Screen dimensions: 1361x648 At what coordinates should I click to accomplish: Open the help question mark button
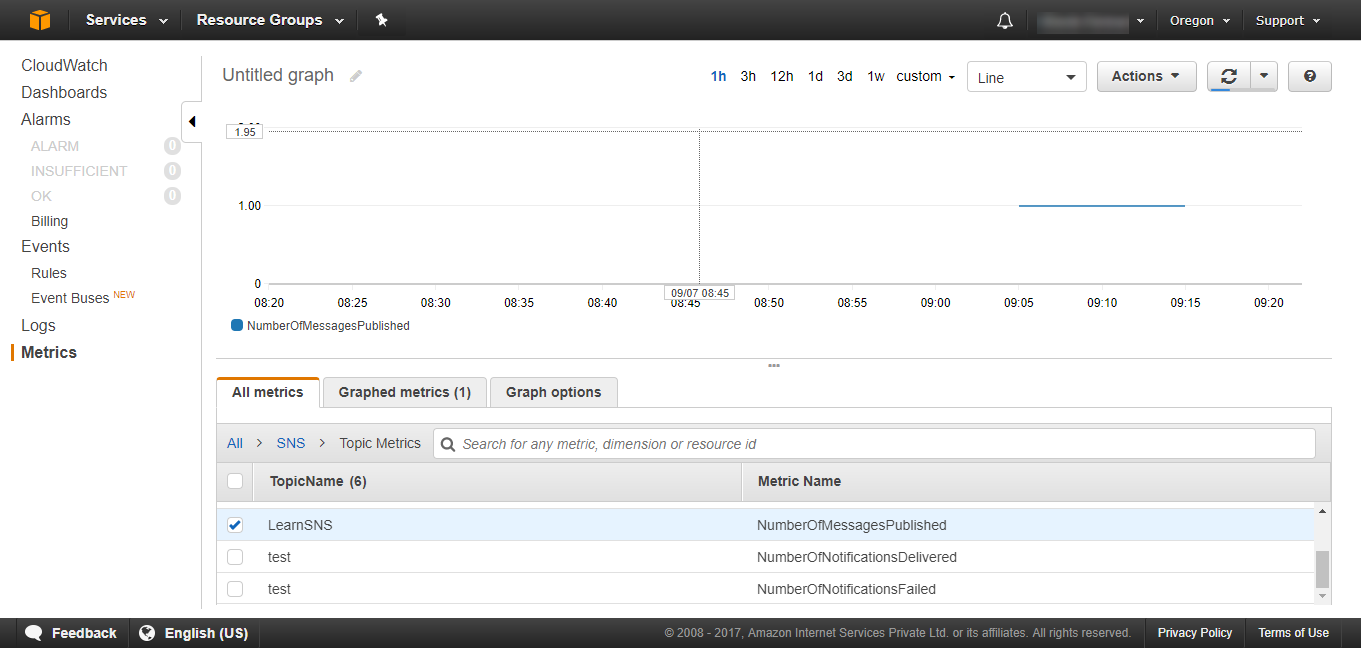pyautogui.click(x=1310, y=76)
